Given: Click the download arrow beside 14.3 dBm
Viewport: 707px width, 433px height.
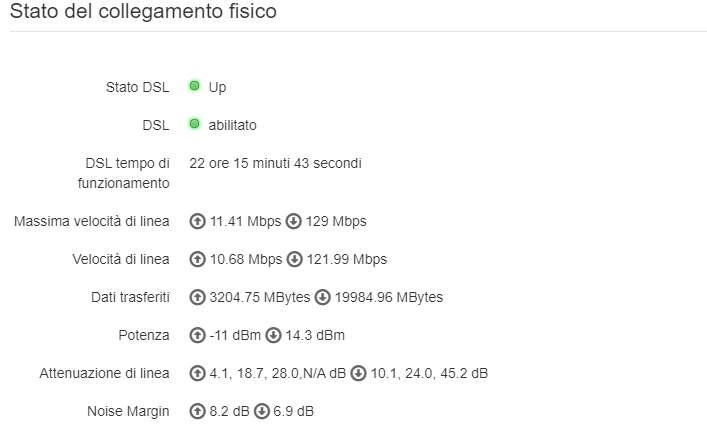Looking at the screenshot, I should pyautogui.click(x=273, y=335).
